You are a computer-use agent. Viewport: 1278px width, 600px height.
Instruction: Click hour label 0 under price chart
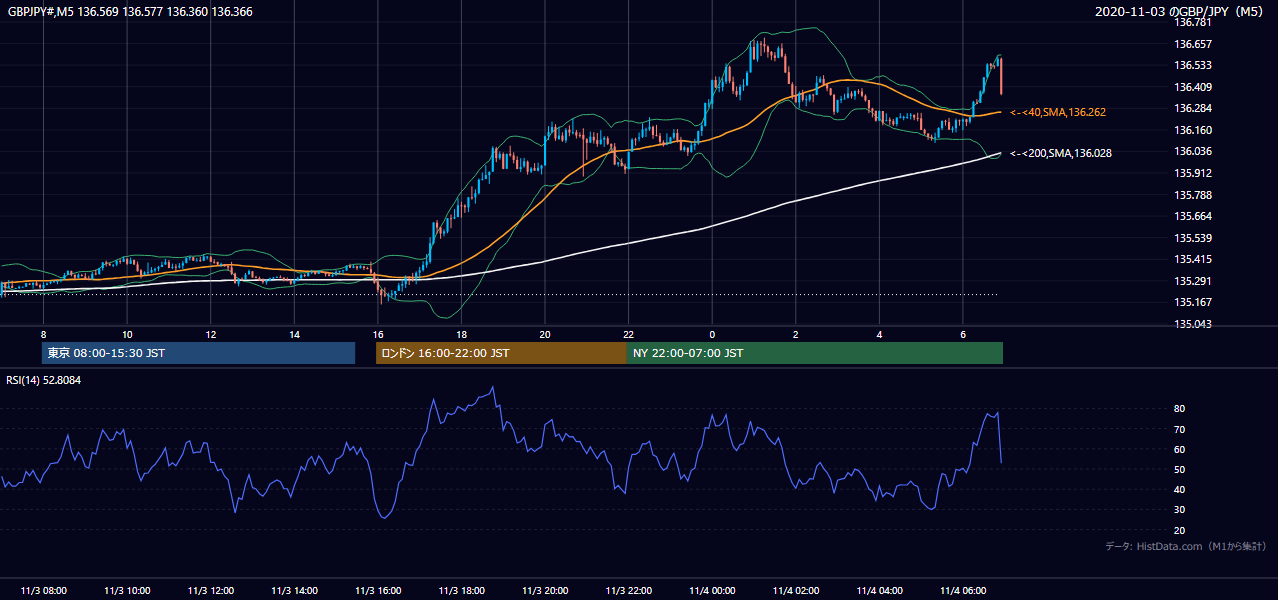coord(712,334)
